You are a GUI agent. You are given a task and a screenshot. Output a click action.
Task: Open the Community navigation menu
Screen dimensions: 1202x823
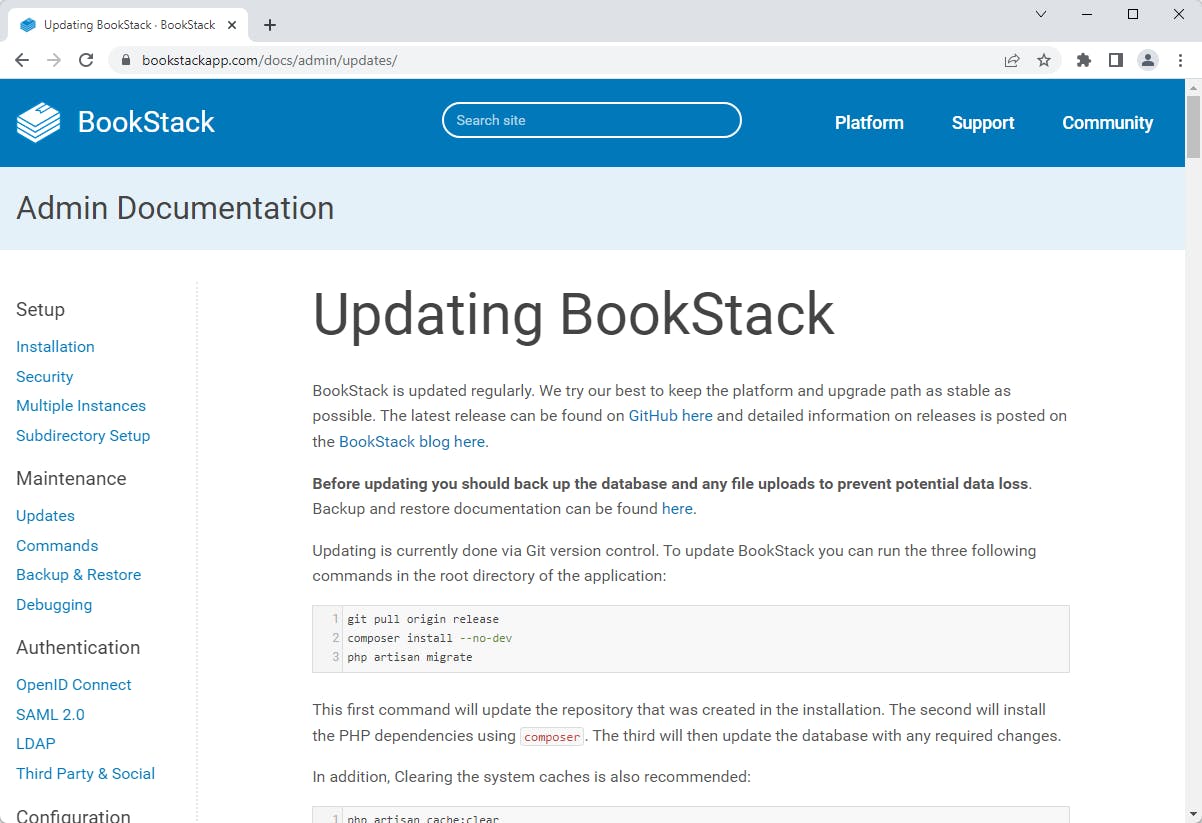(x=1107, y=123)
